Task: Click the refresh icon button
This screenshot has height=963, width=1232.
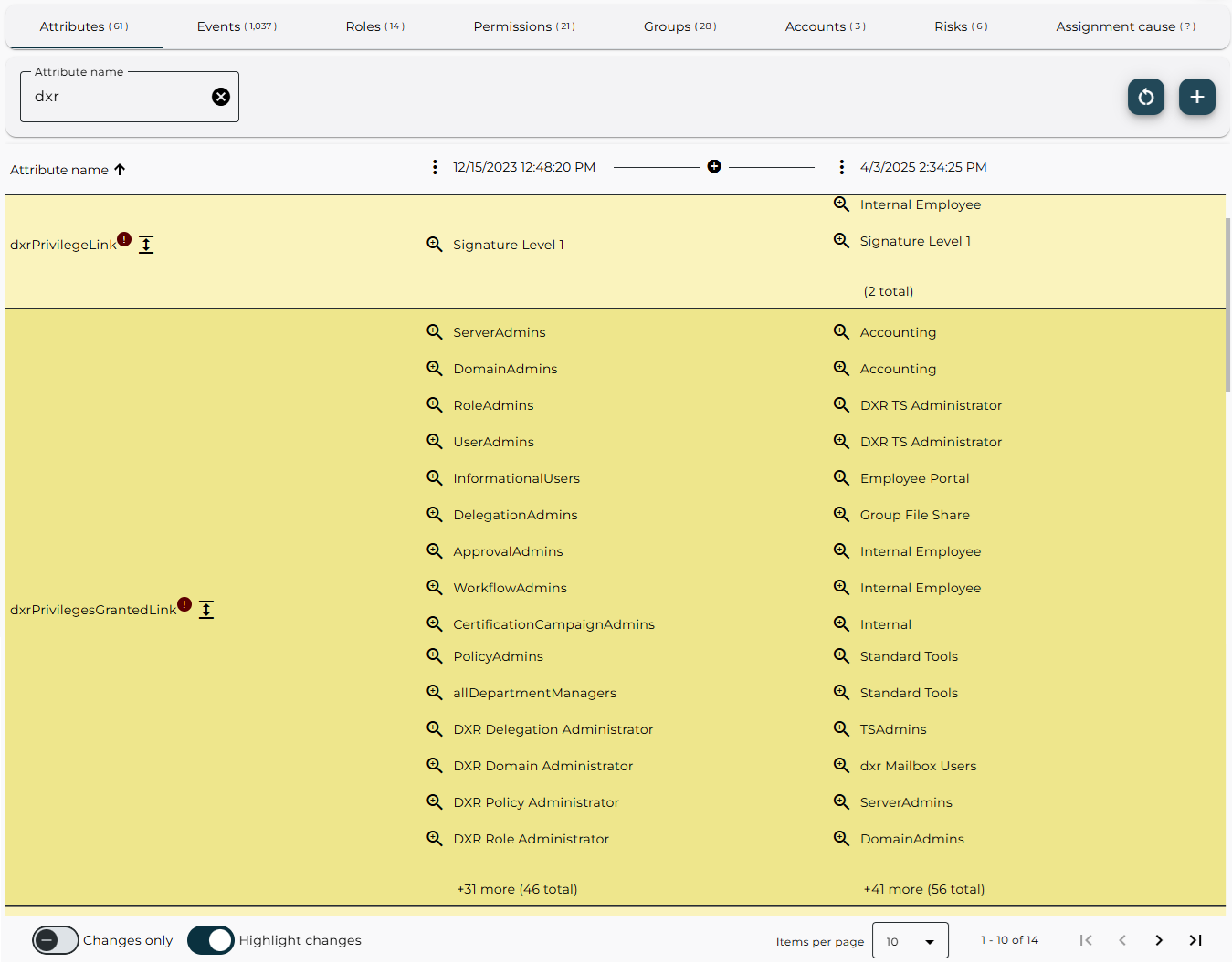Action: pyautogui.click(x=1145, y=97)
